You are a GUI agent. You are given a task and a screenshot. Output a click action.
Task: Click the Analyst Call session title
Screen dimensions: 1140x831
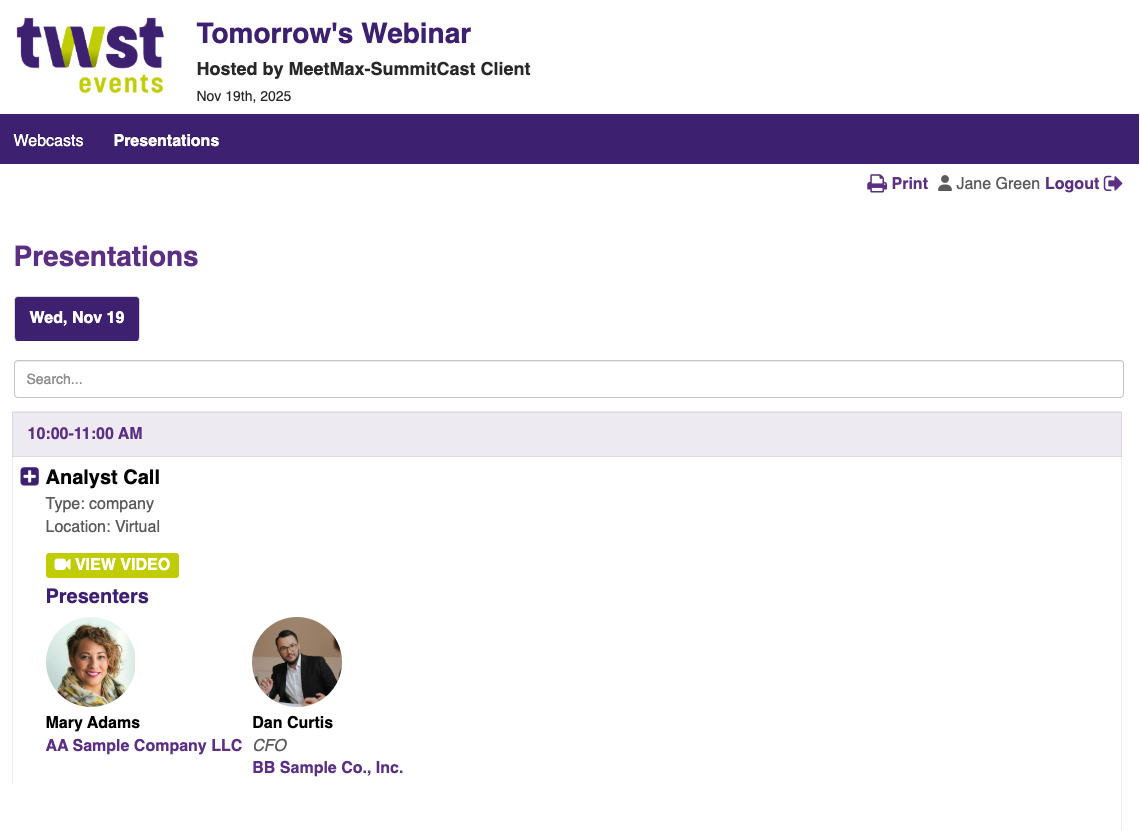point(103,478)
